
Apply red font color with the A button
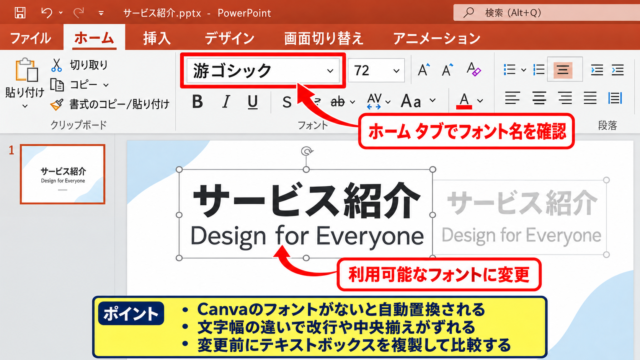point(464,101)
